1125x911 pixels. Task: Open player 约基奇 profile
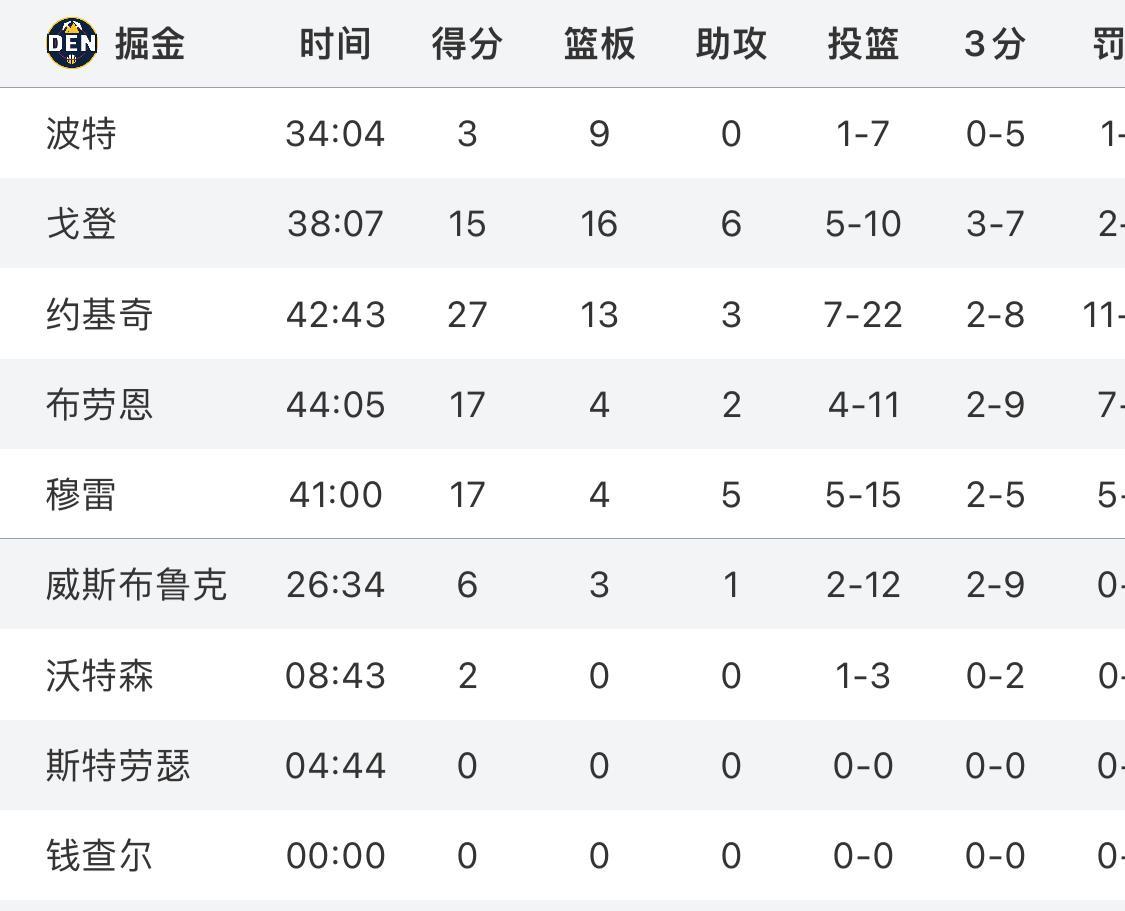click(x=99, y=314)
